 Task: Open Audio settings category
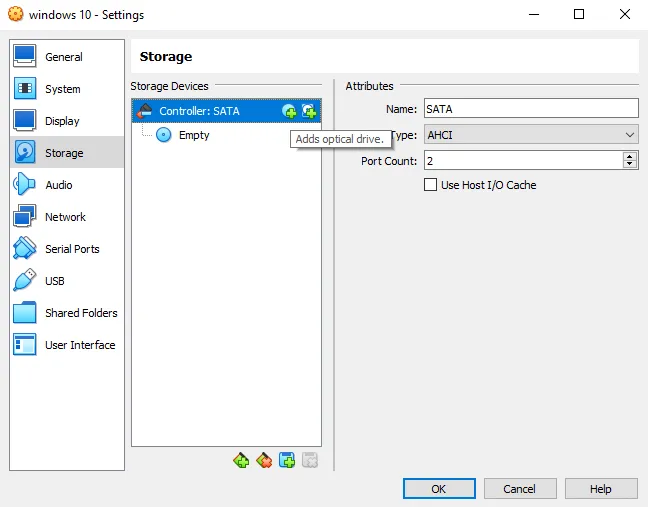67,185
